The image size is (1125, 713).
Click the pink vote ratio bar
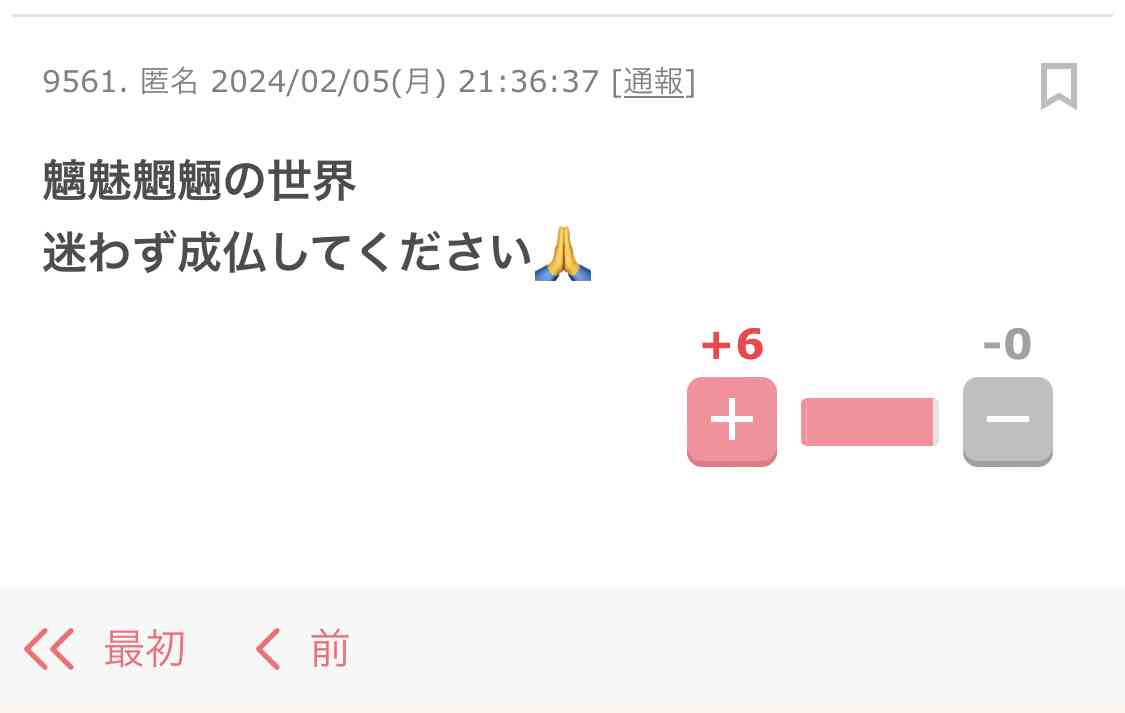tap(870, 422)
